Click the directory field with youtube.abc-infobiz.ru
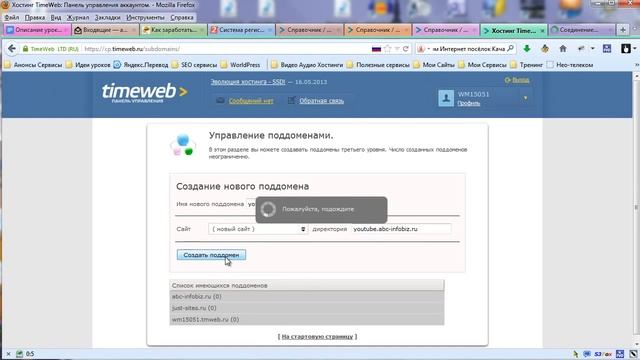The width and height of the screenshot is (640, 360). (401, 229)
